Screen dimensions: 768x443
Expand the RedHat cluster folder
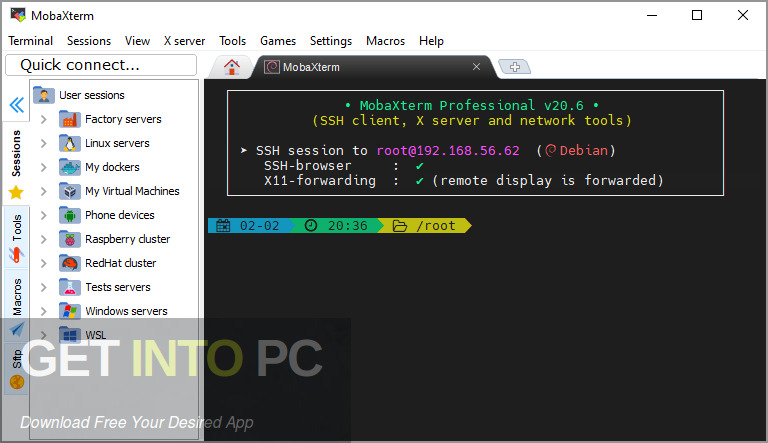tap(44, 263)
